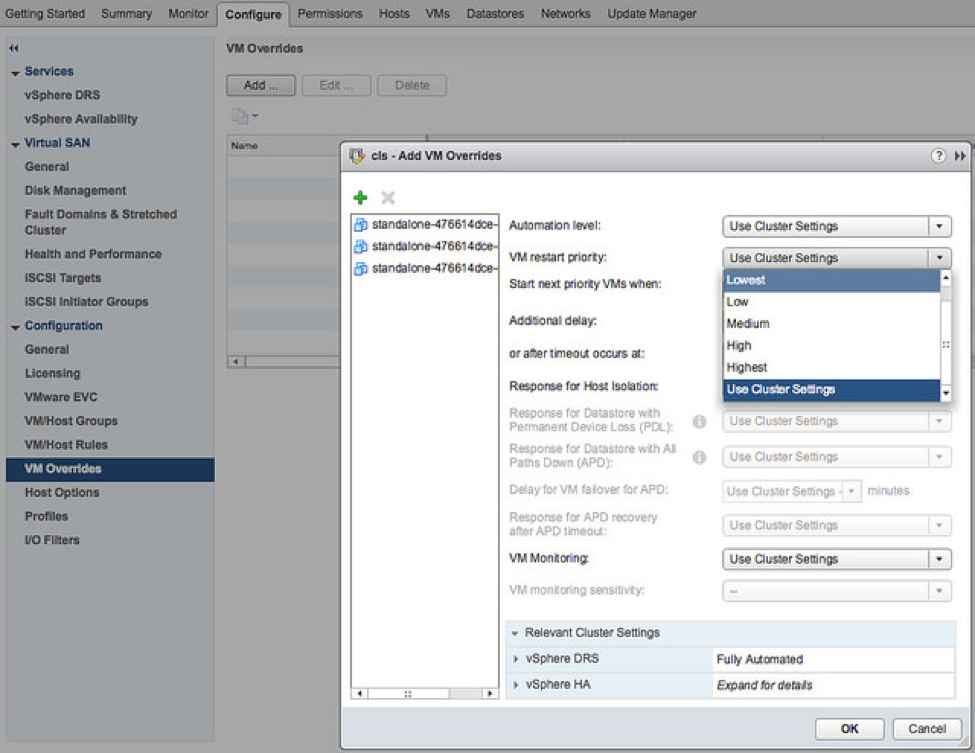Click the gray X remove VM icon

click(x=388, y=198)
